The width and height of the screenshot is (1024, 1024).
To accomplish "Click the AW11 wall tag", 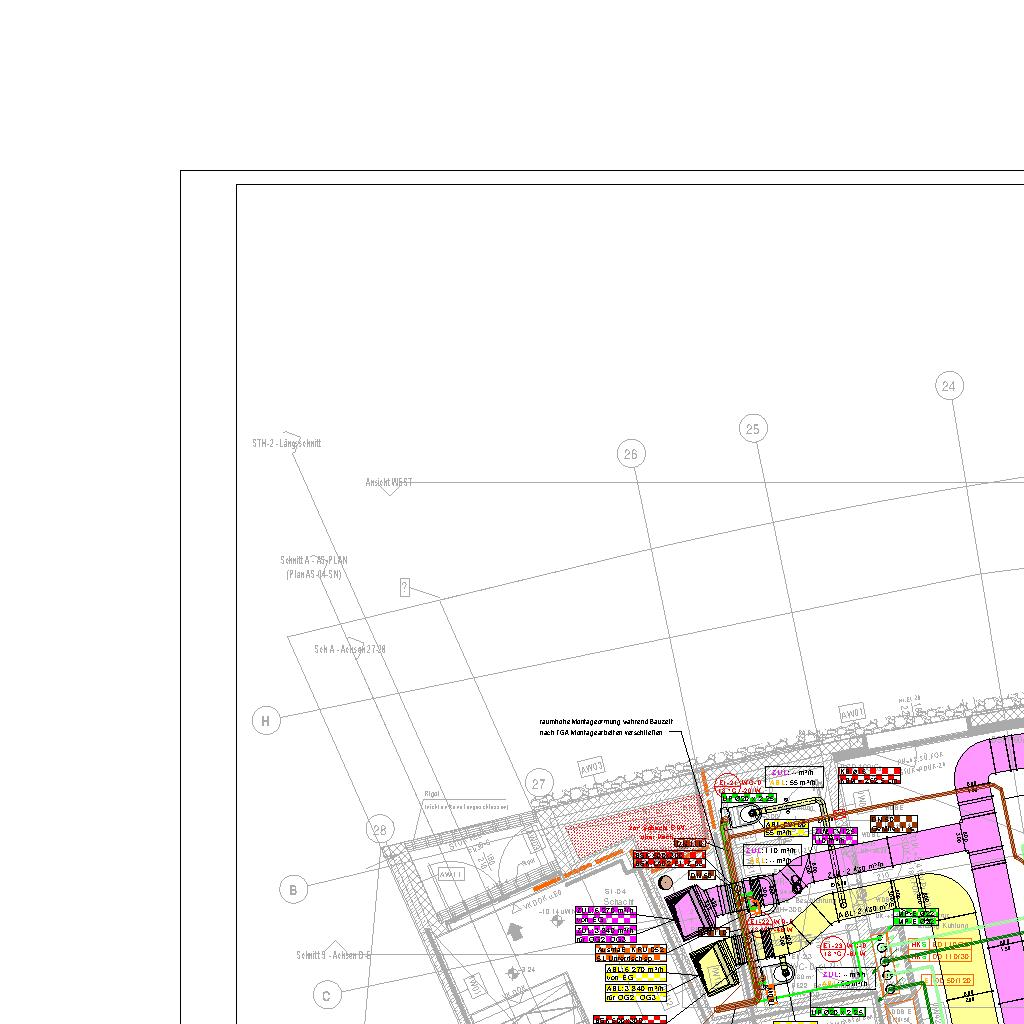I will pyautogui.click(x=451, y=873).
